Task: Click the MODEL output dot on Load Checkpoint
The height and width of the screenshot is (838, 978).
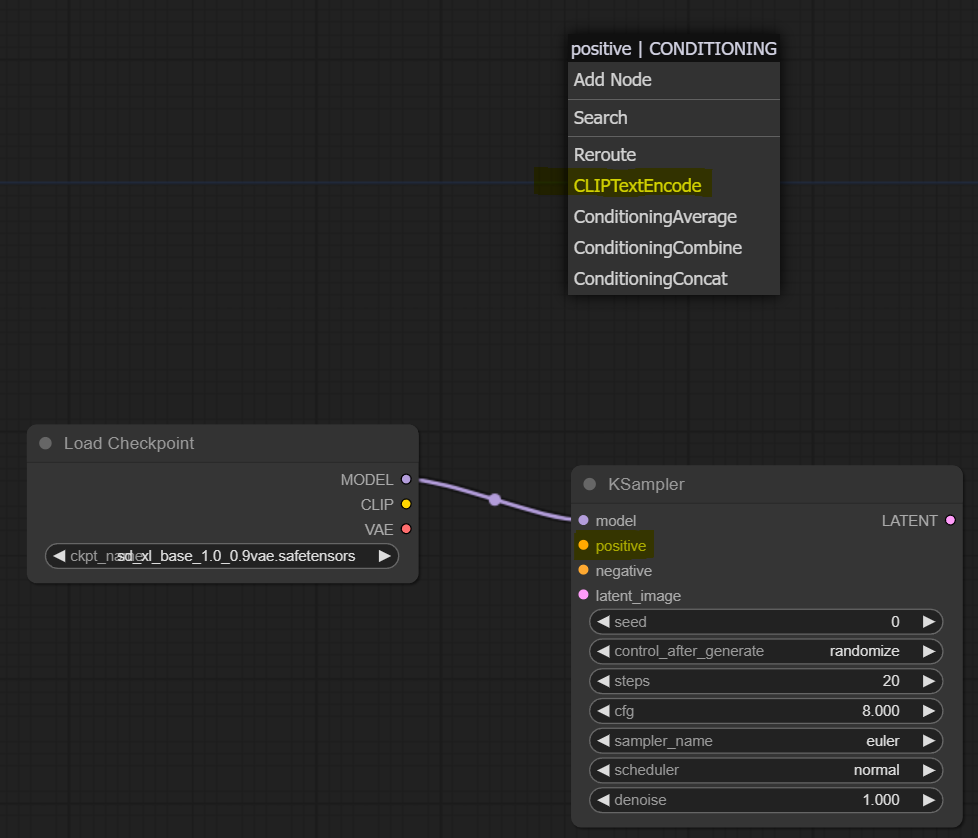Action: (x=405, y=479)
